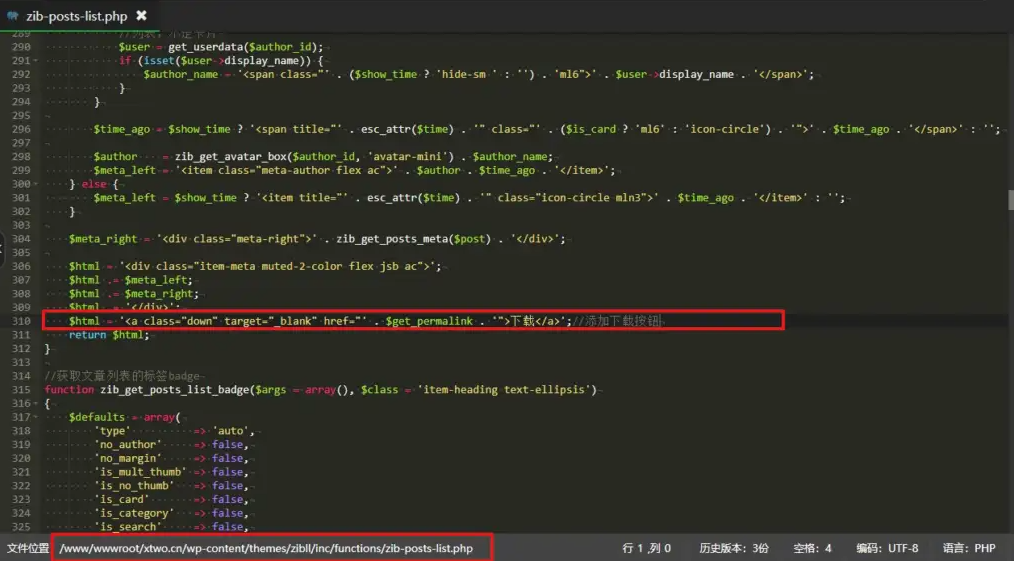Open the 历史版本 3份 history list
This screenshot has width=1014, height=561.
click(x=733, y=548)
